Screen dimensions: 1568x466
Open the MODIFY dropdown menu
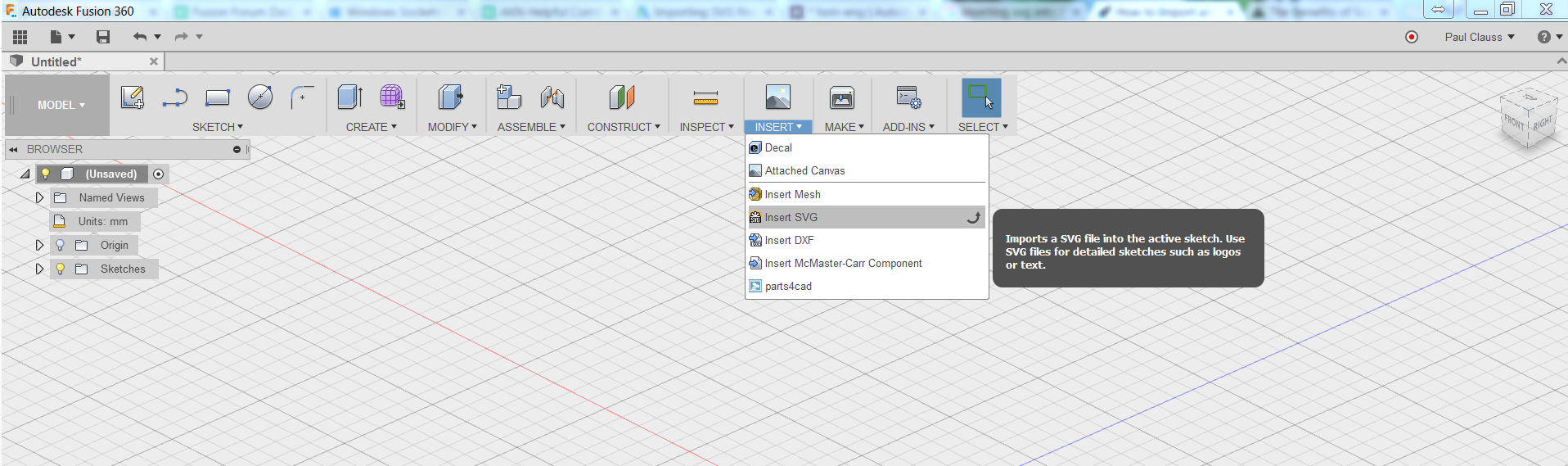click(x=452, y=127)
